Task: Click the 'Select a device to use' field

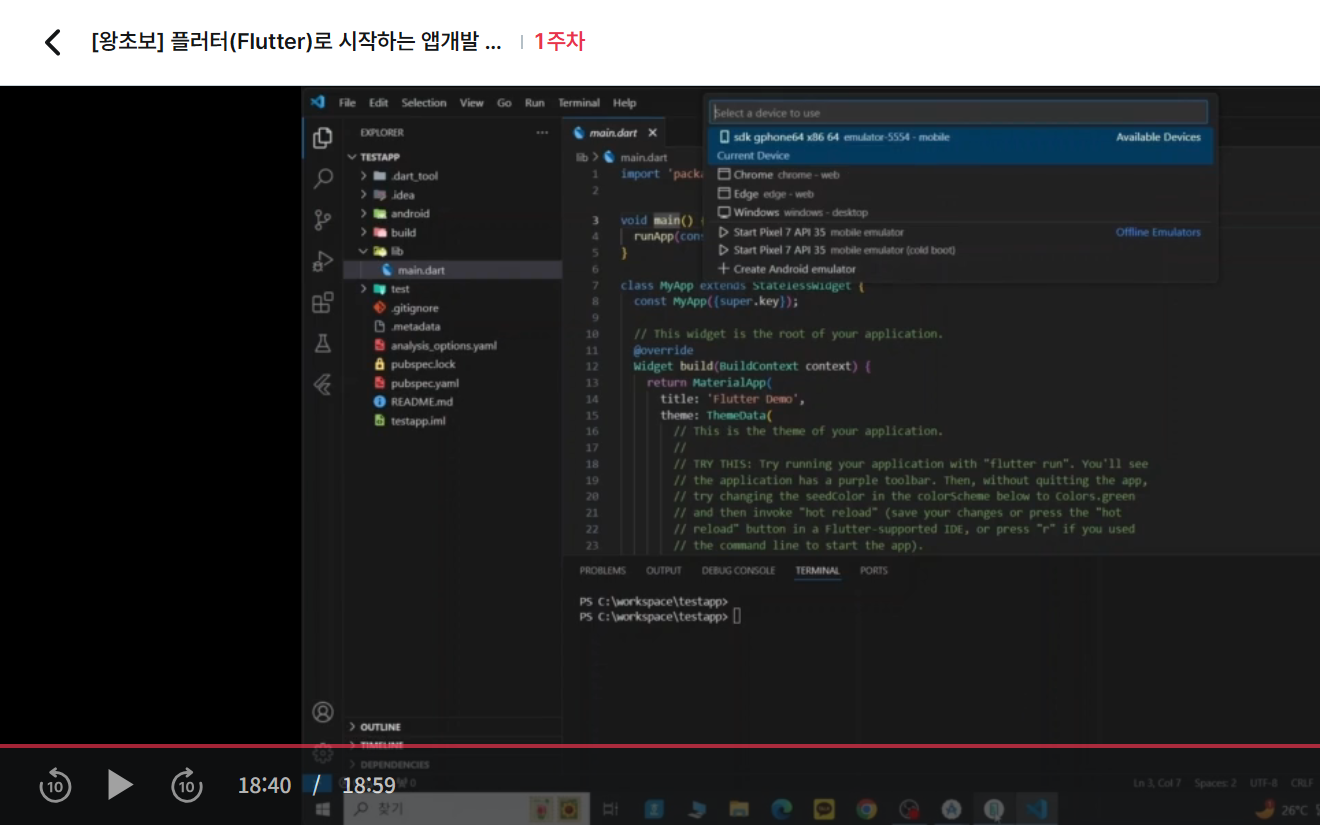Action: [958, 113]
